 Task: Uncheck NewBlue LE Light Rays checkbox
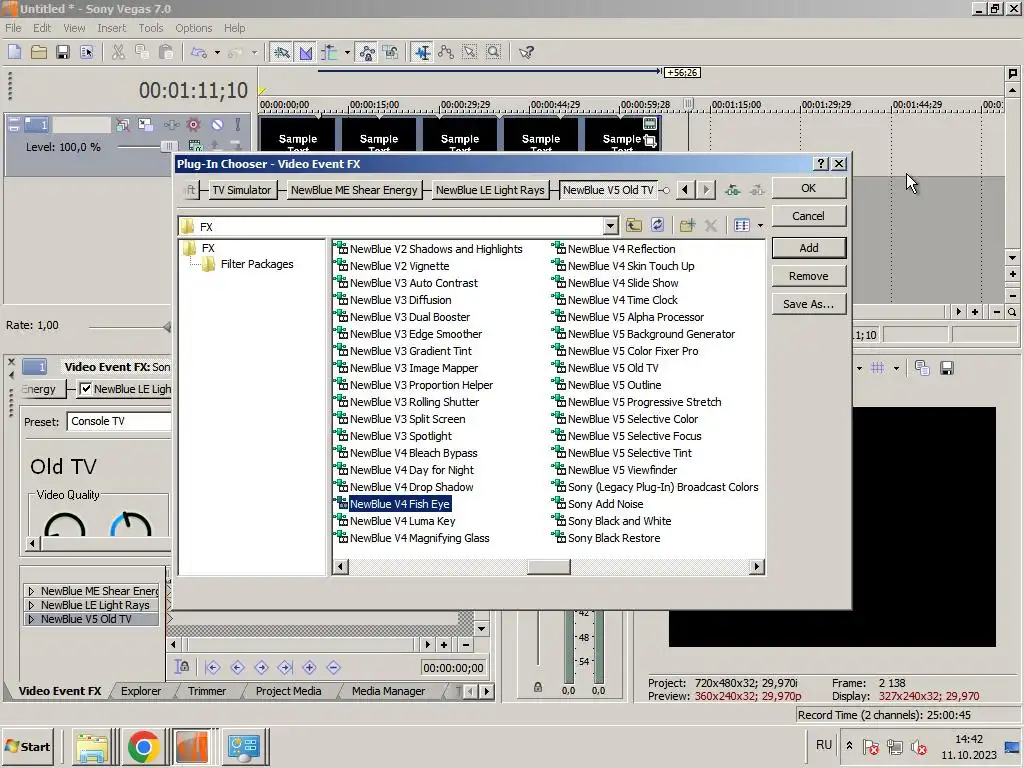pyautogui.click(x=85, y=389)
